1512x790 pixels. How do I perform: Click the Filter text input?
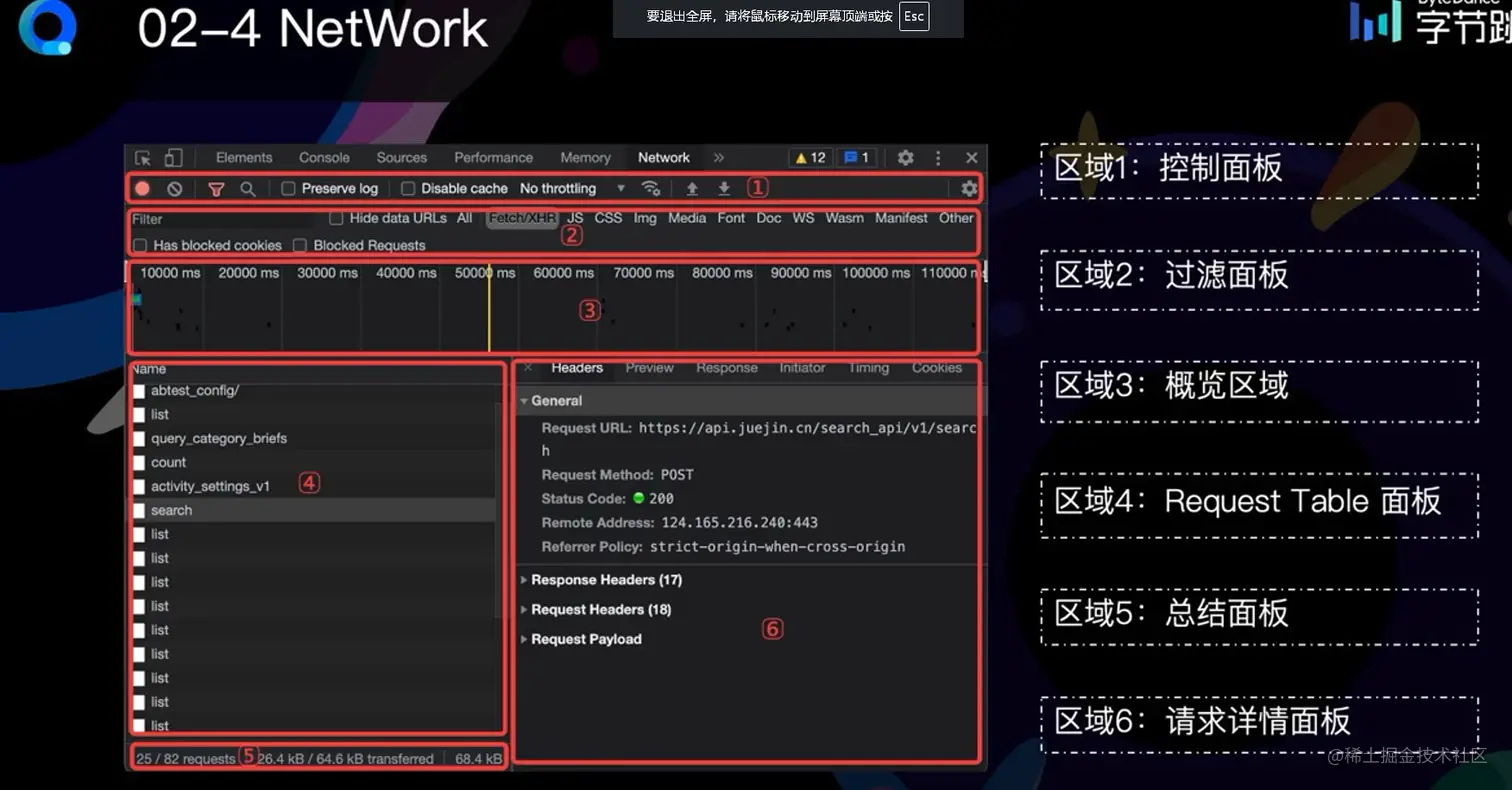tap(222, 219)
